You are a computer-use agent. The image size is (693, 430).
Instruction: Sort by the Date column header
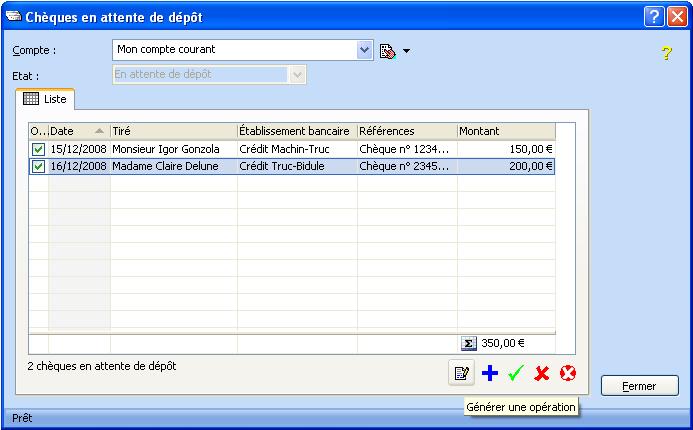[x=78, y=131]
